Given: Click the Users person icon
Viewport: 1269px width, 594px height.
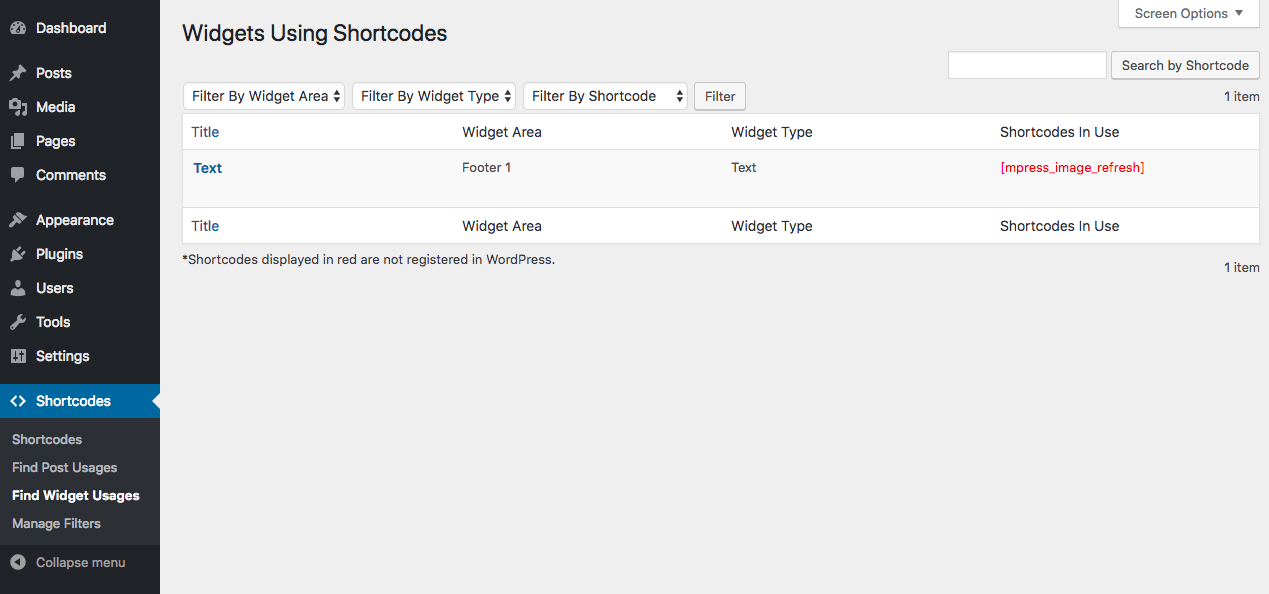Looking at the screenshot, I should click(18, 288).
